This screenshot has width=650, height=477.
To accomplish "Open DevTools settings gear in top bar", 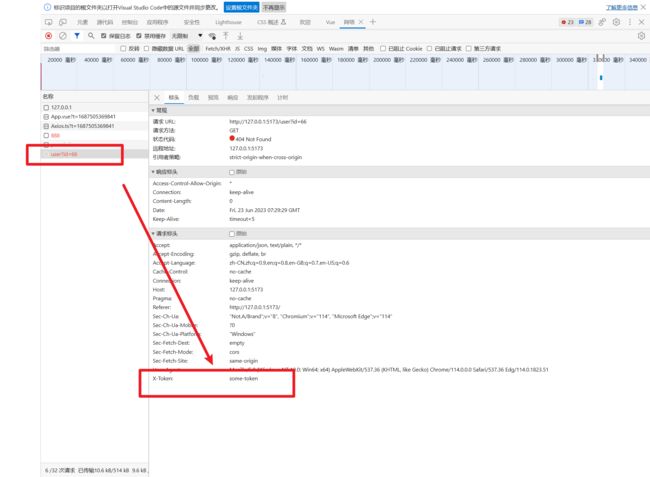I will point(616,22).
